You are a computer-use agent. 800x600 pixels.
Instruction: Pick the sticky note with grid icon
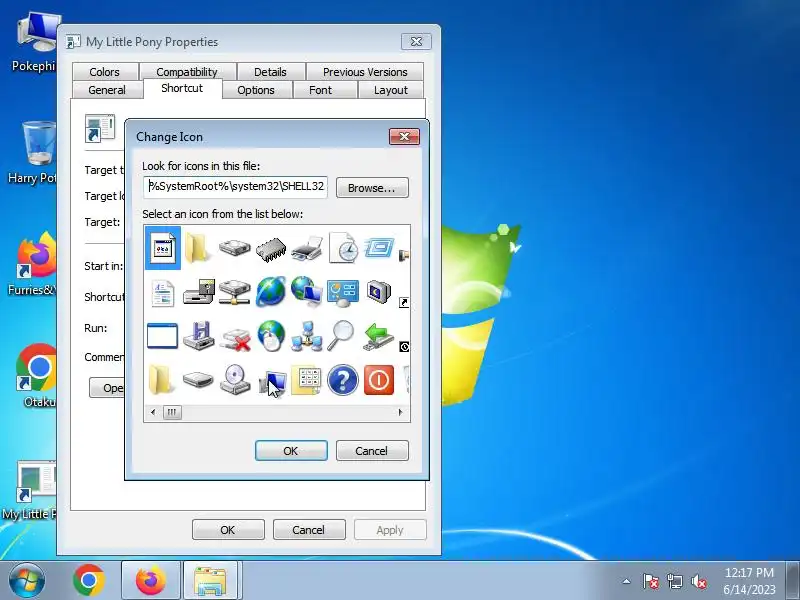[x=306, y=380]
